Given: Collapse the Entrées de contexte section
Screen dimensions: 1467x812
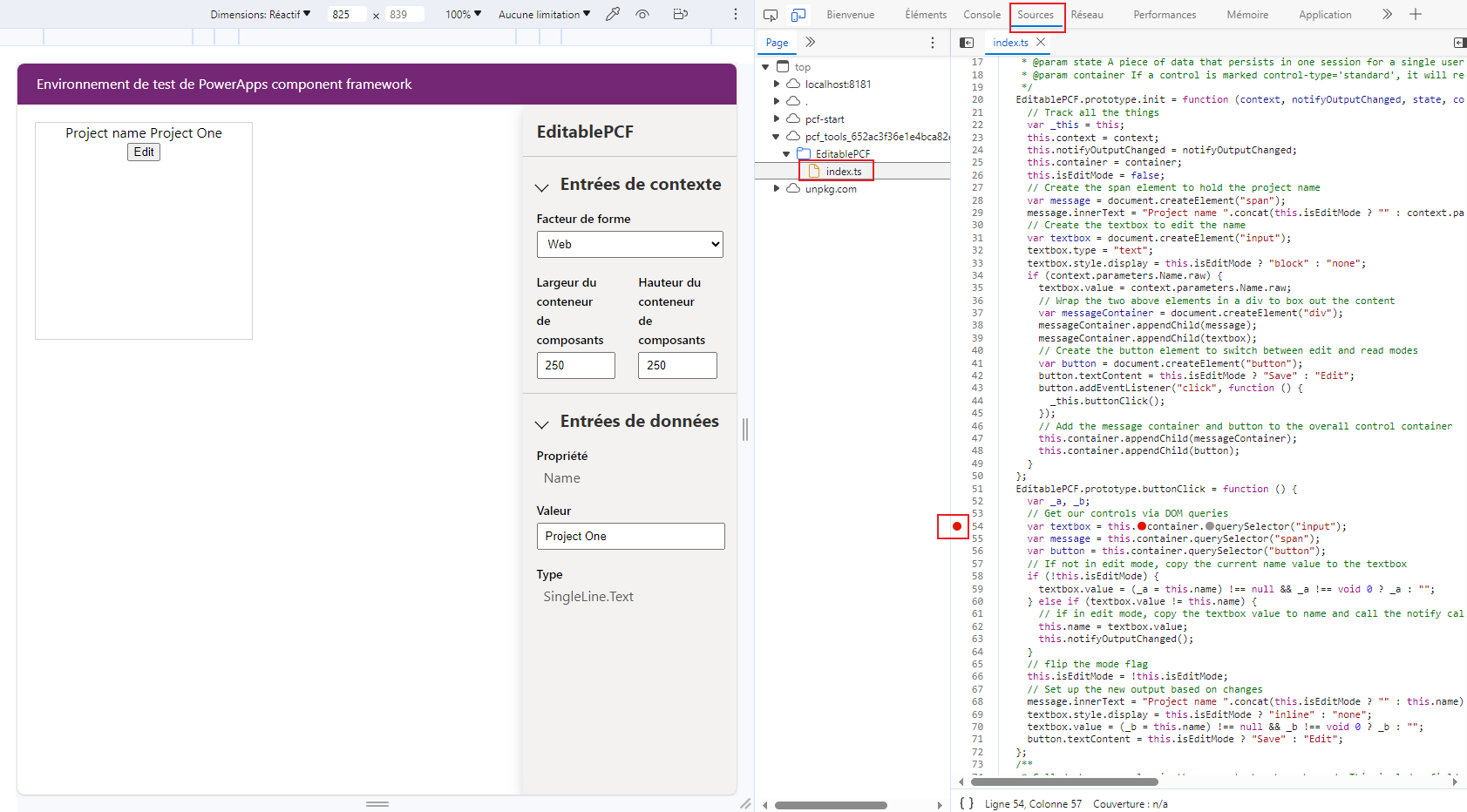Looking at the screenshot, I should (x=542, y=186).
